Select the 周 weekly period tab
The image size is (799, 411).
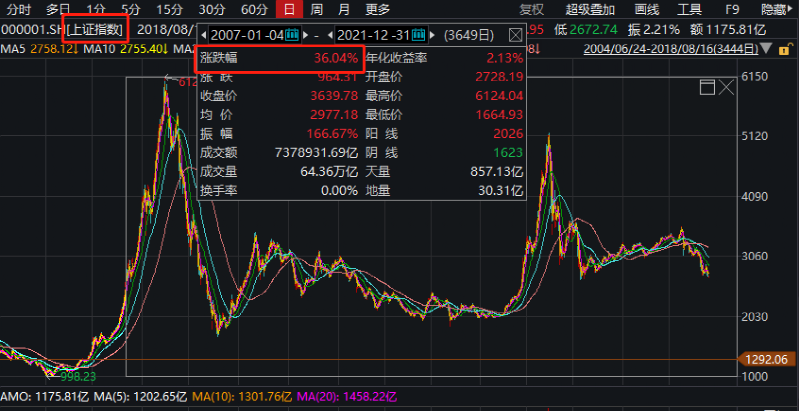[x=316, y=9]
